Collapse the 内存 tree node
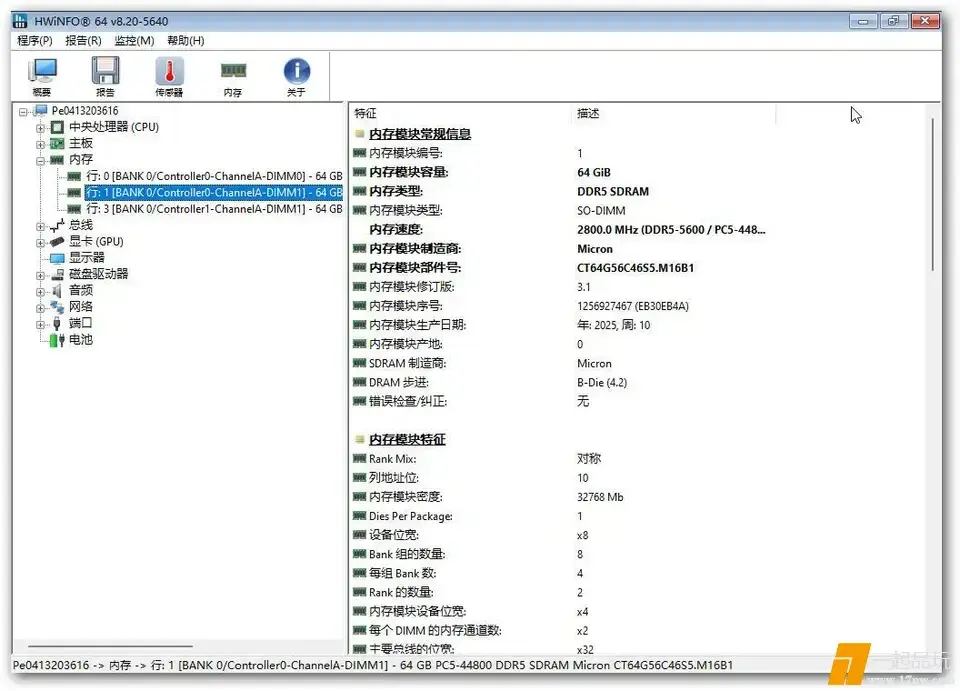 [x=40, y=160]
